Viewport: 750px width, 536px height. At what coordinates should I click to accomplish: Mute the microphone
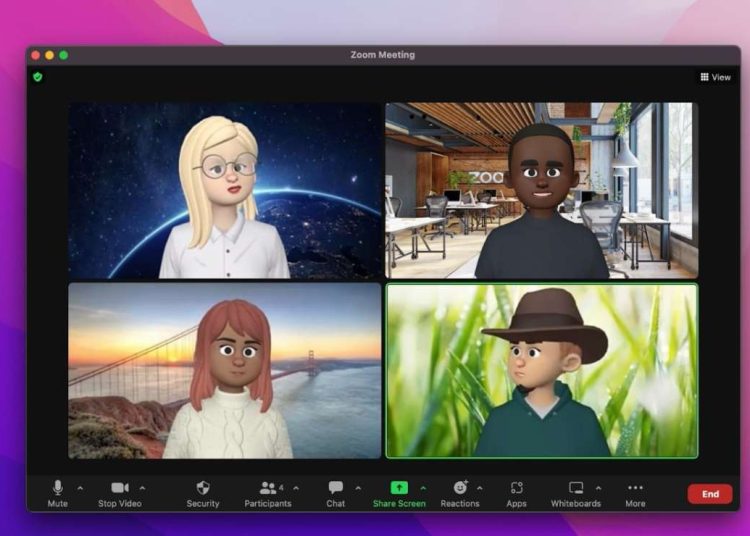click(57, 493)
